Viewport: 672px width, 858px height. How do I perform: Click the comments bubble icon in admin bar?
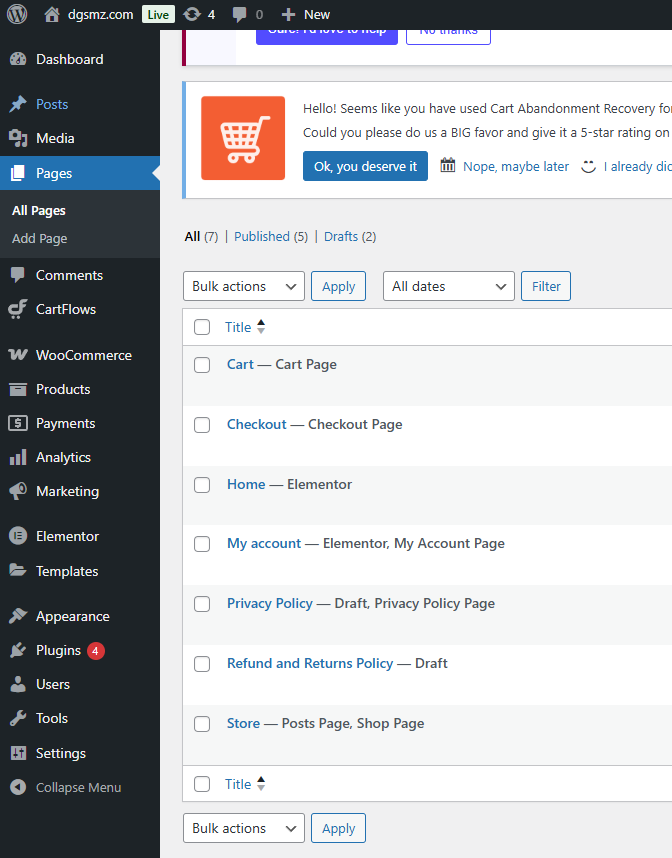click(x=240, y=14)
